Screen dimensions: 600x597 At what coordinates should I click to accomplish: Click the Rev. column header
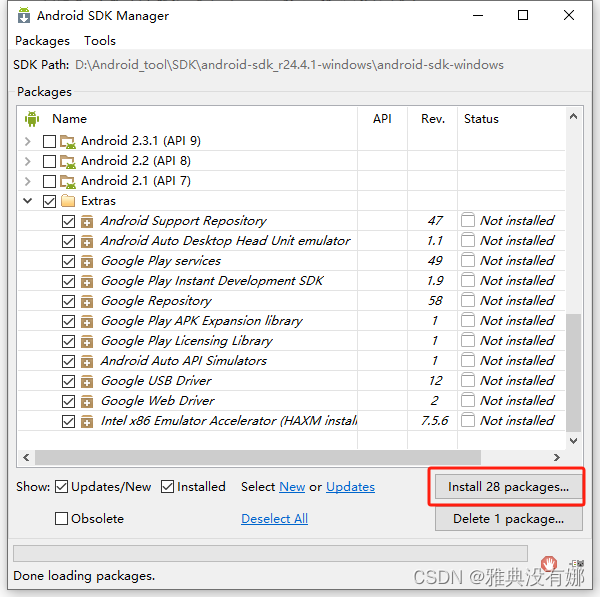(433, 119)
